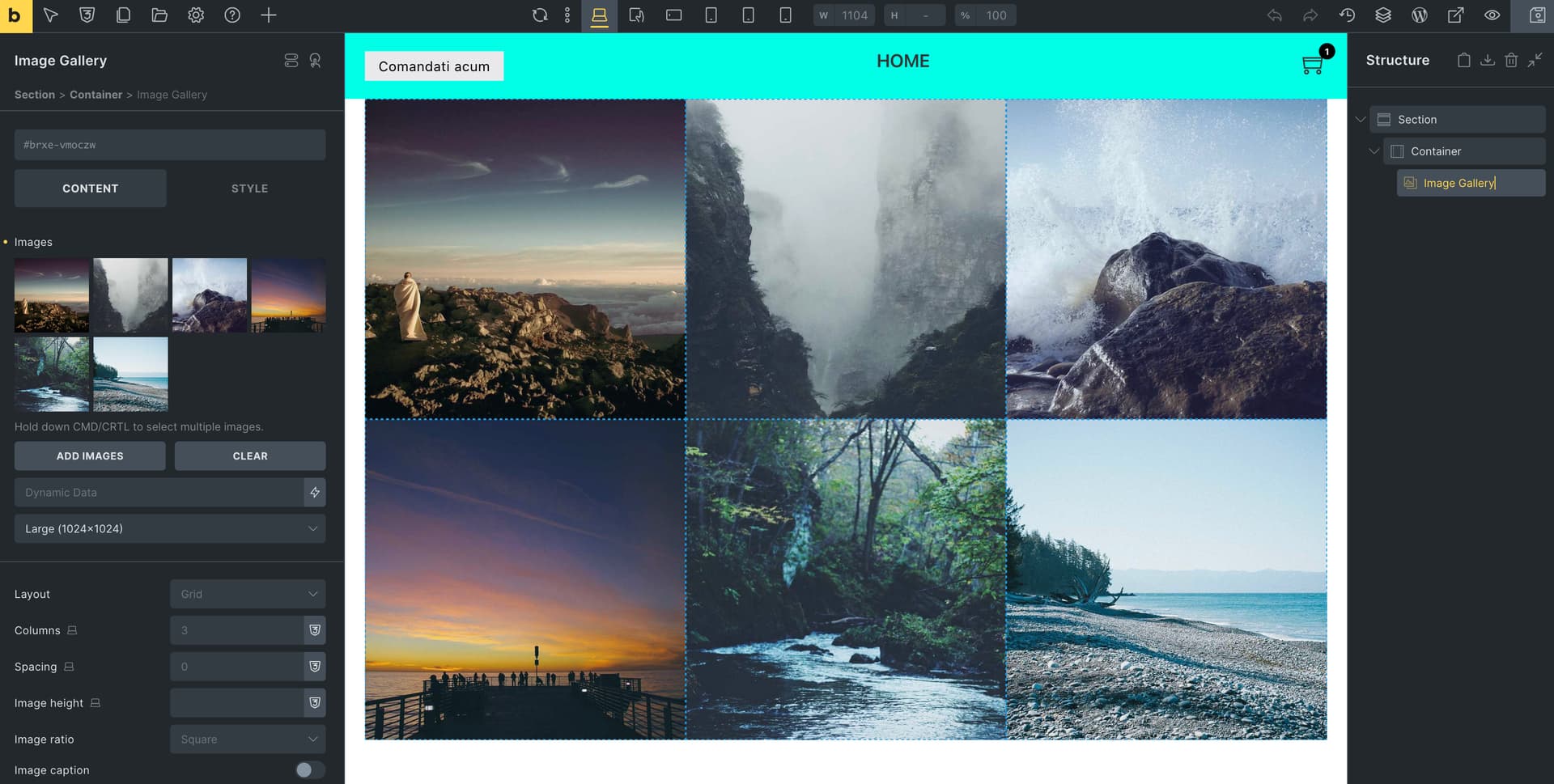Viewport: 1554px width, 784px height.
Task: Open the revisions history icon
Action: (x=1347, y=15)
